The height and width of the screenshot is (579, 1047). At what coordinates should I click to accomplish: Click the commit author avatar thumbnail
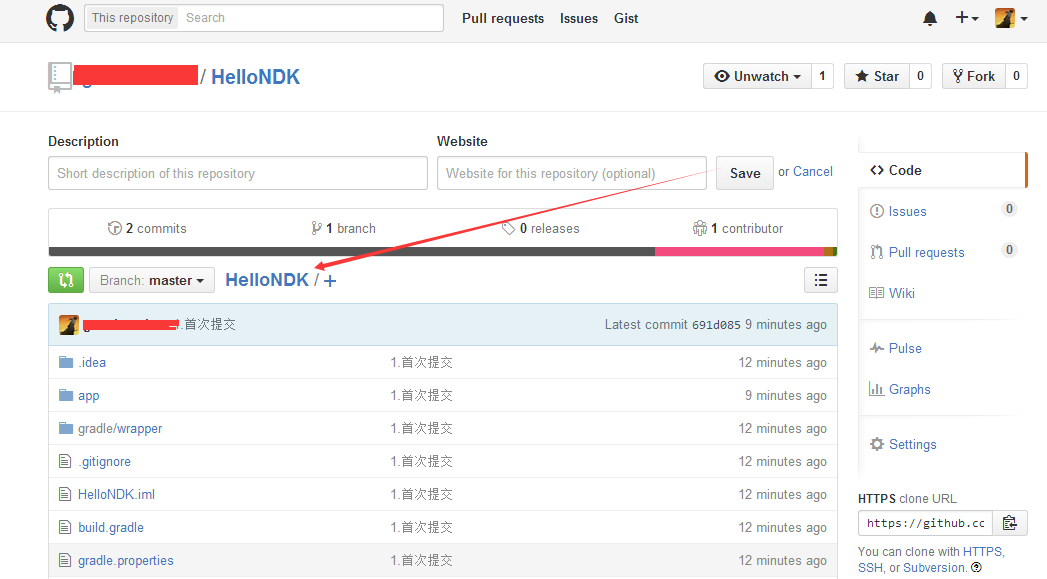69,325
